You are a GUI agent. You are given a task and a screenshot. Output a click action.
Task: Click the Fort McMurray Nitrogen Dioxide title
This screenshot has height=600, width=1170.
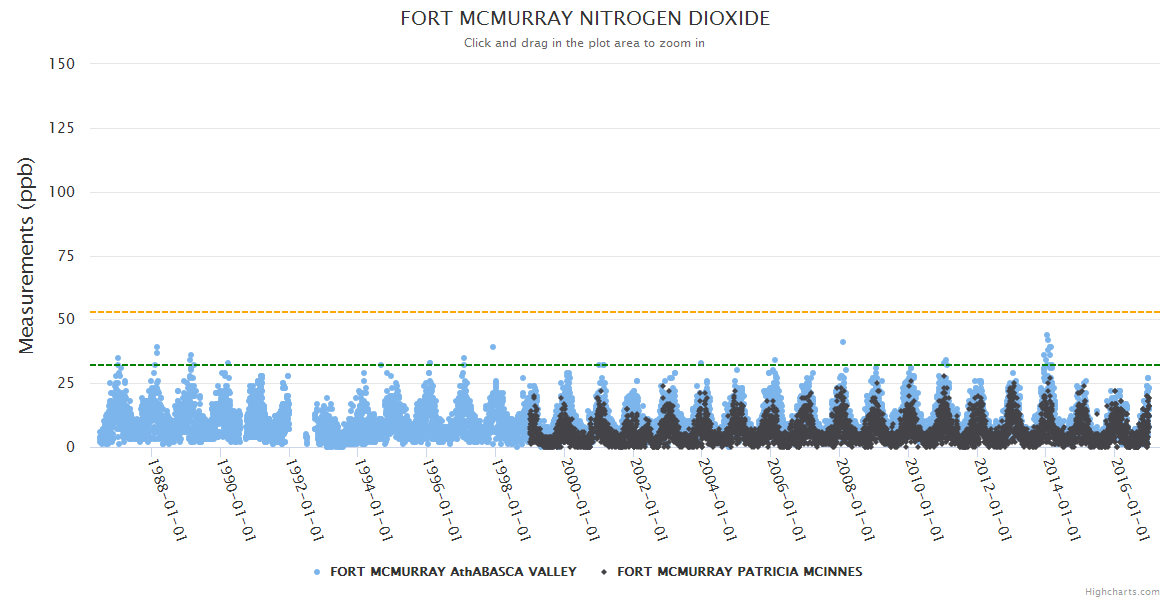[x=585, y=19]
